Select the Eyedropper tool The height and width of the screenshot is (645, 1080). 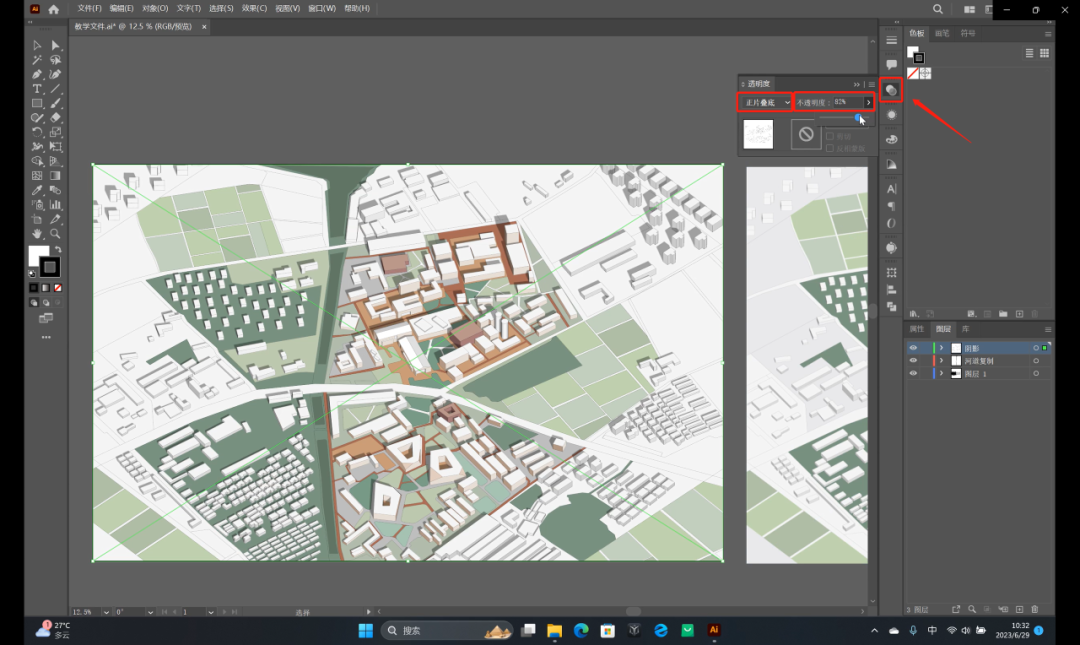tap(37, 190)
